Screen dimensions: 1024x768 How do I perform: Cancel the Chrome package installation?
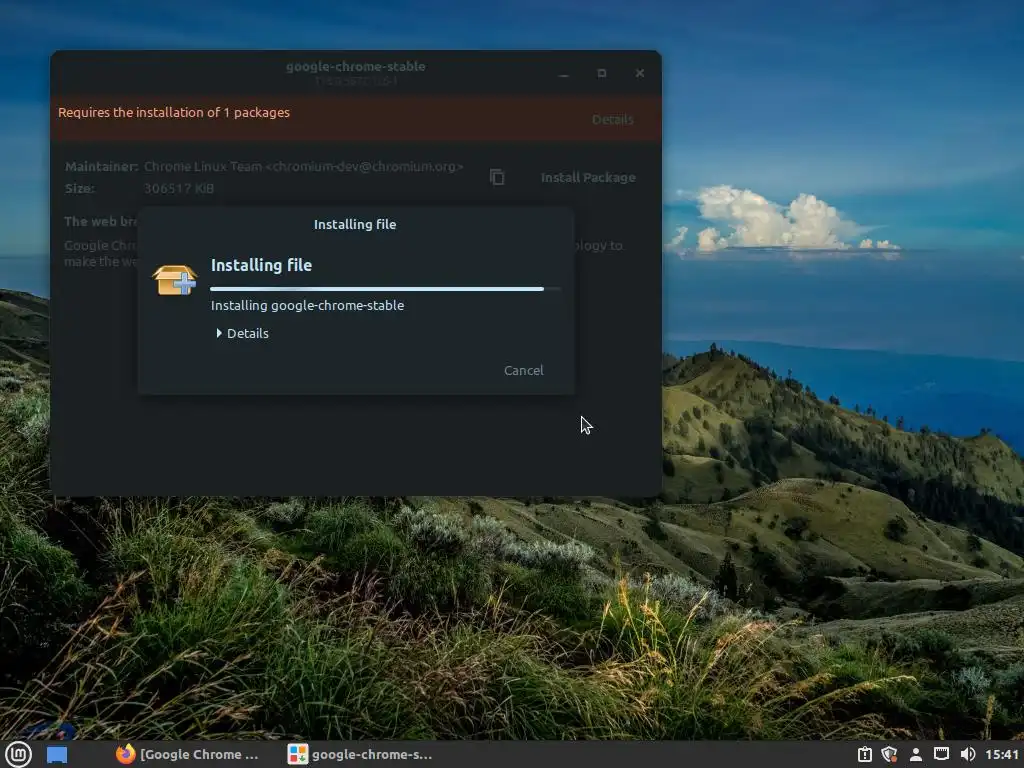pyautogui.click(x=523, y=370)
